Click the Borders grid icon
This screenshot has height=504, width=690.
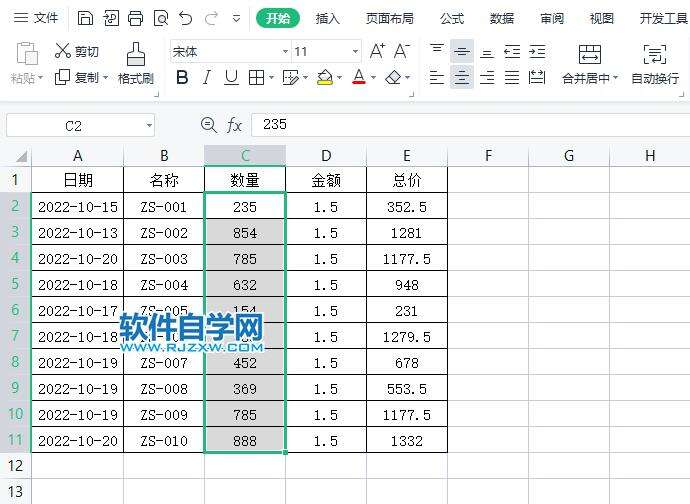click(256, 78)
